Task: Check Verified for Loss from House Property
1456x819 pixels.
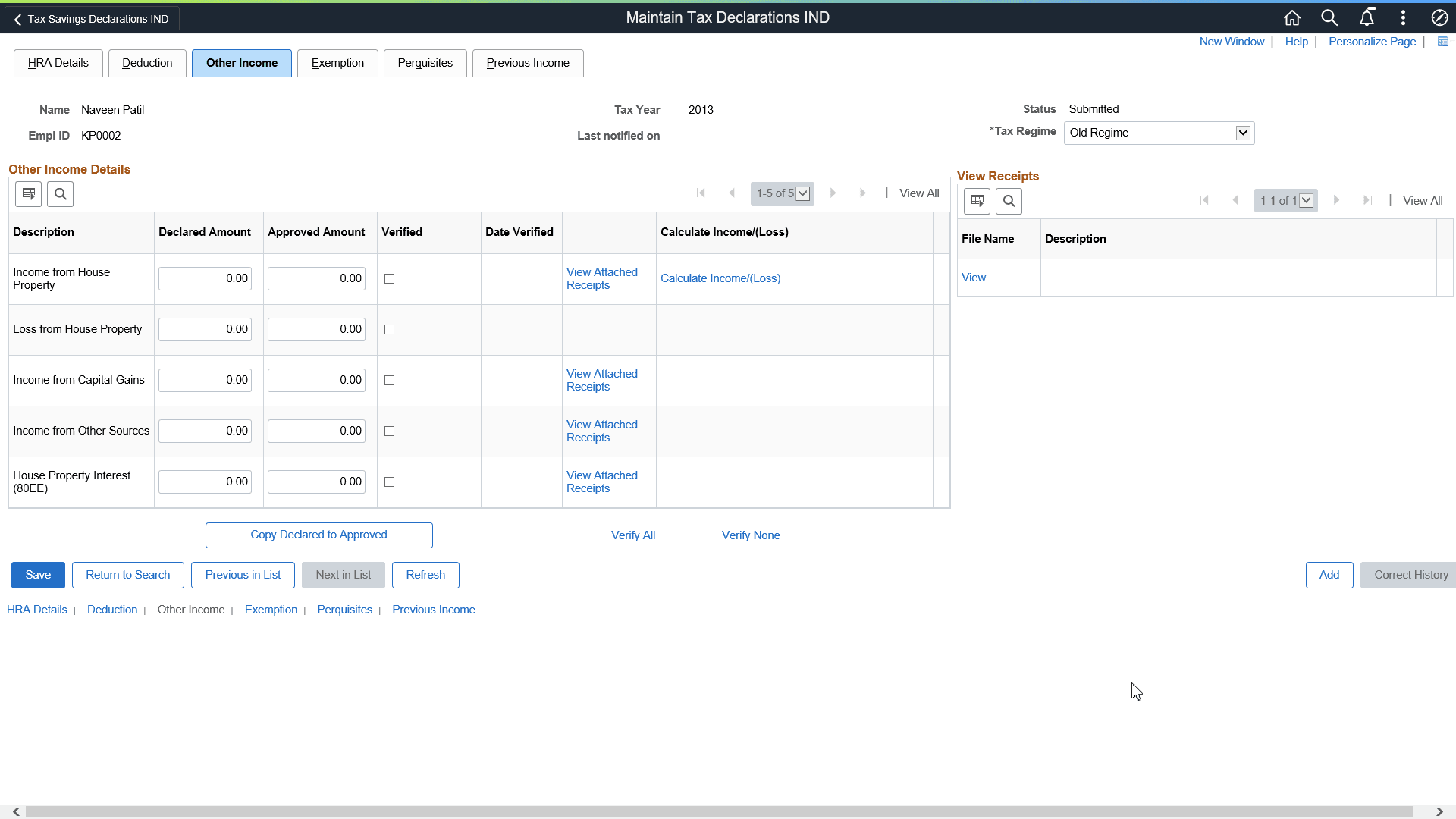Action: pyautogui.click(x=389, y=329)
